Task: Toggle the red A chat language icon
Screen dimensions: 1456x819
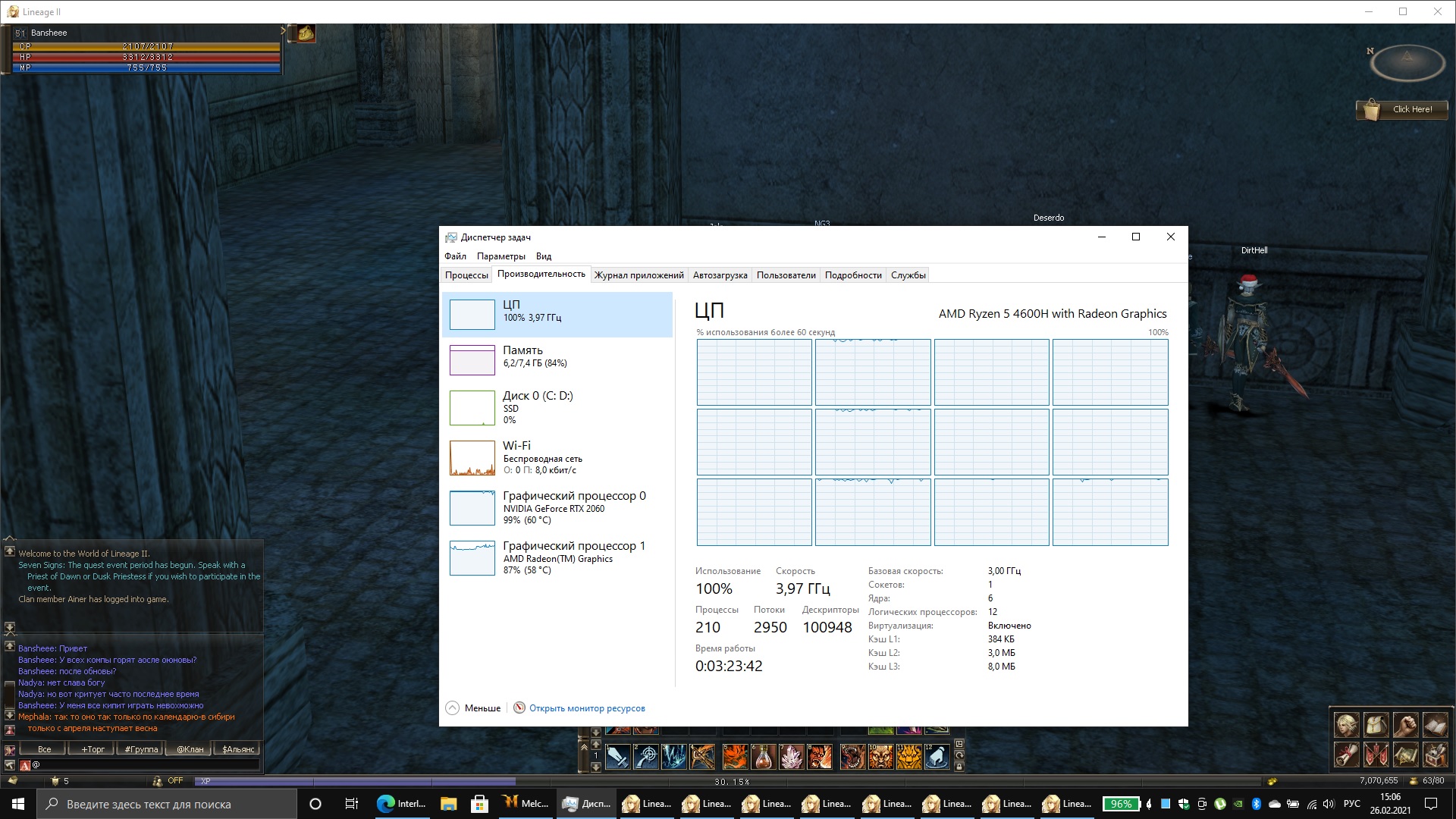Action: [24, 765]
